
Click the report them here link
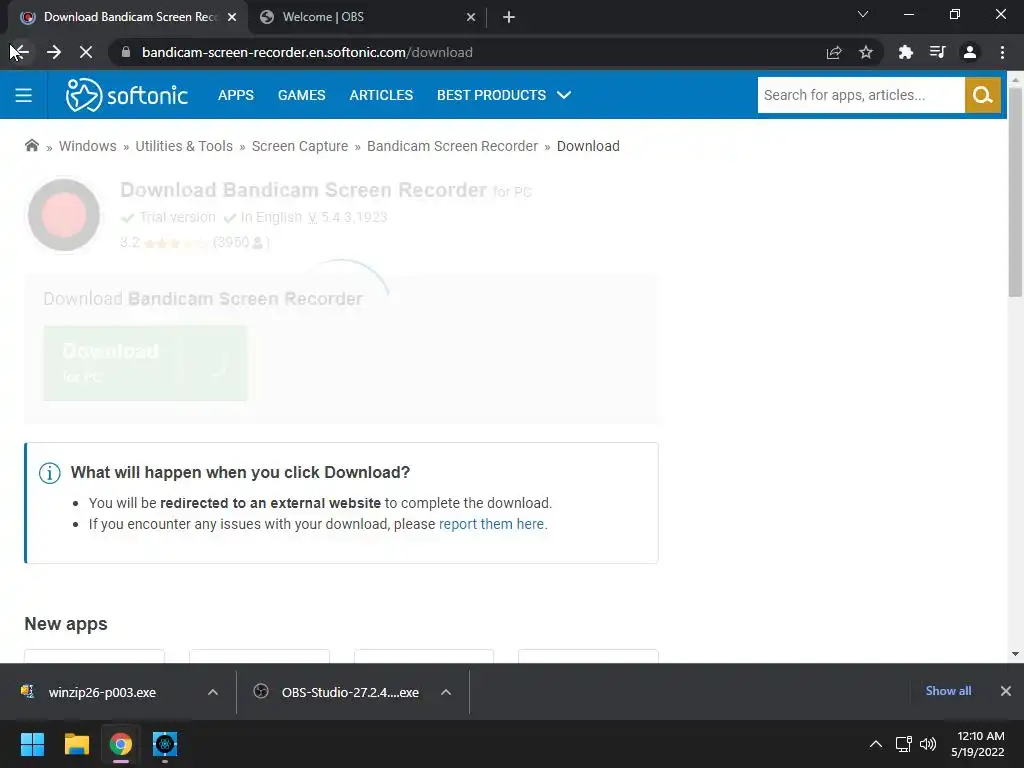492,524
